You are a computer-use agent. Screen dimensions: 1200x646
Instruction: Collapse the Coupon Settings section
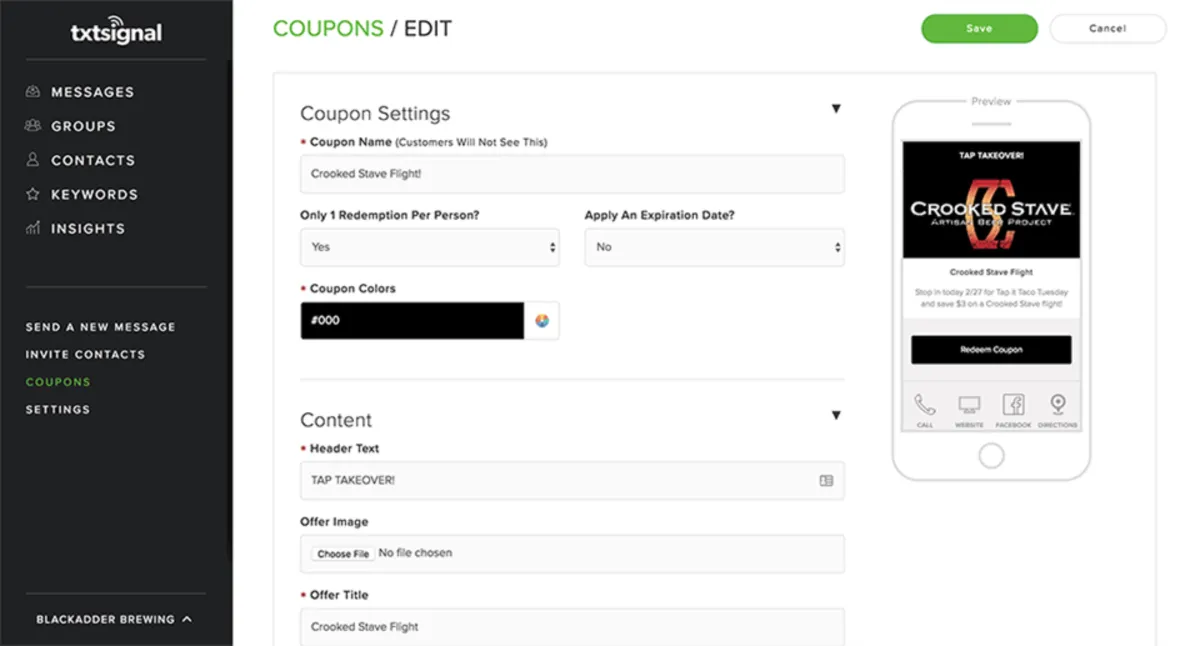[836, 109]
